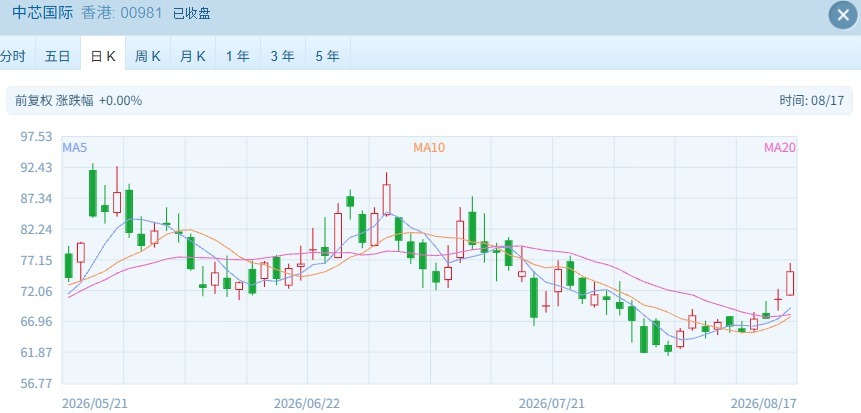The image size is (861, 413).
Task: Show the 5年 chart range
Action: [x=328, y=53]
